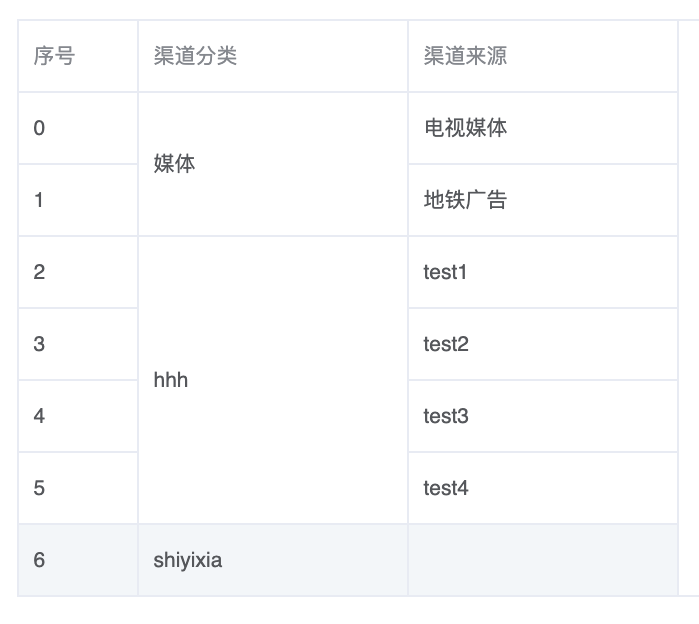The width and height of the screenshot is (699, 624).
Task: Click row number 0 cell
Action: [x=78, y=128]
